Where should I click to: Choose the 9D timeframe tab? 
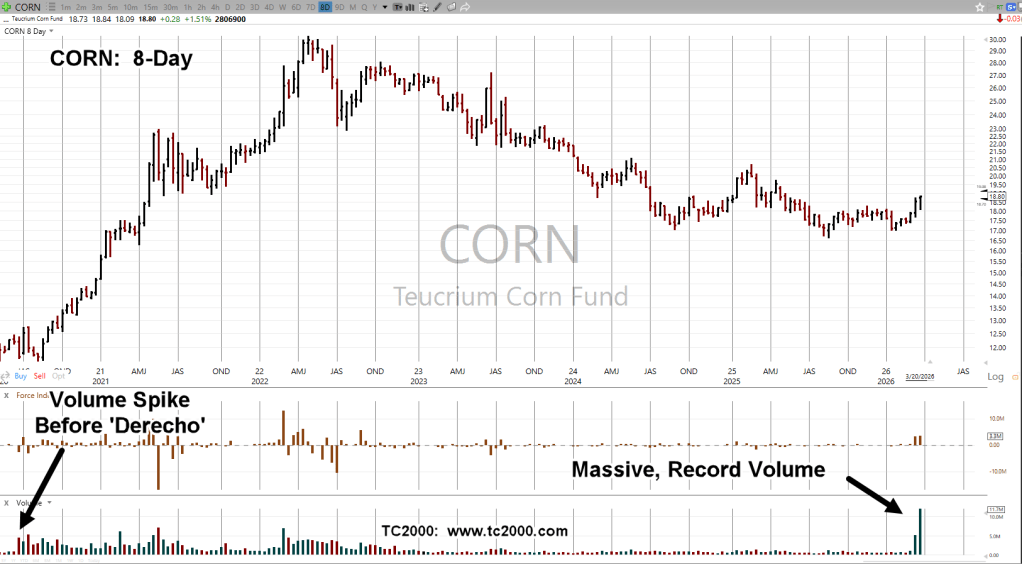pos(340,7)
